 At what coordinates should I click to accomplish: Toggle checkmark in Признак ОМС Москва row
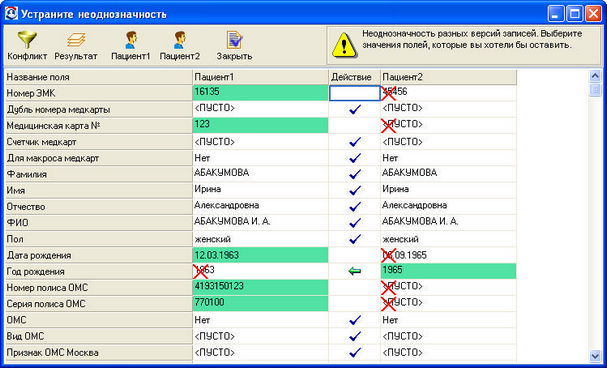pos(355,353)
